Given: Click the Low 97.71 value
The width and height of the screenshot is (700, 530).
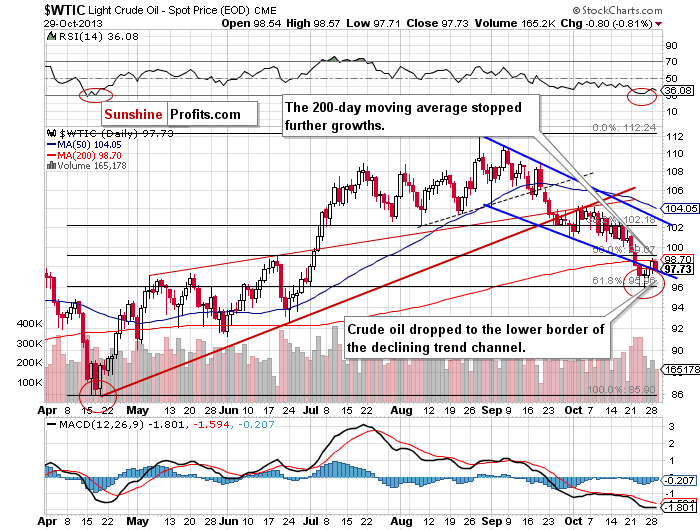Looking at the screenshot, I should [x=373, y=24].
